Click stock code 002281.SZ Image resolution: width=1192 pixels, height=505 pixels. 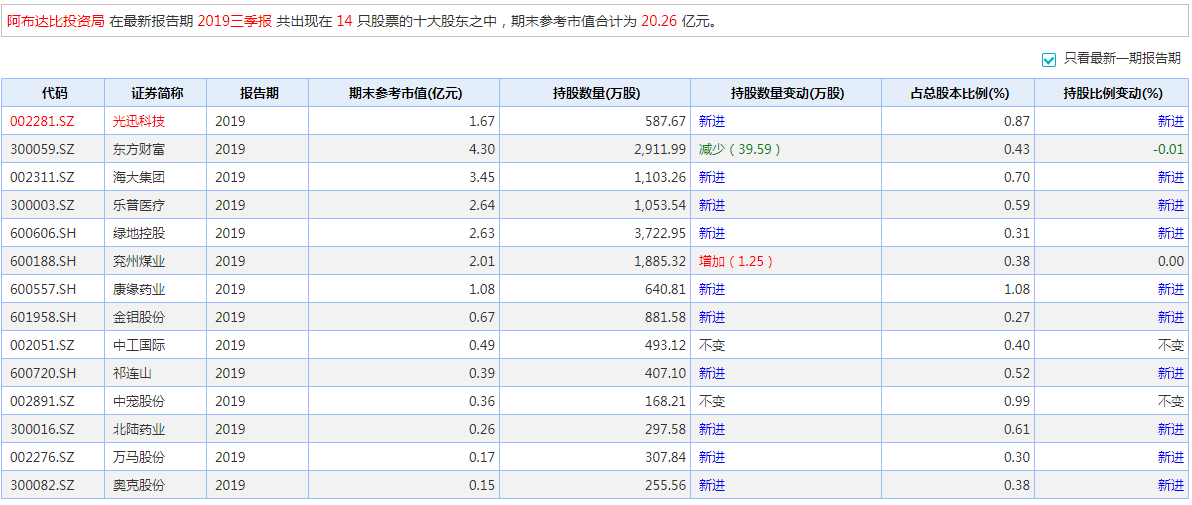coord(42,121)
